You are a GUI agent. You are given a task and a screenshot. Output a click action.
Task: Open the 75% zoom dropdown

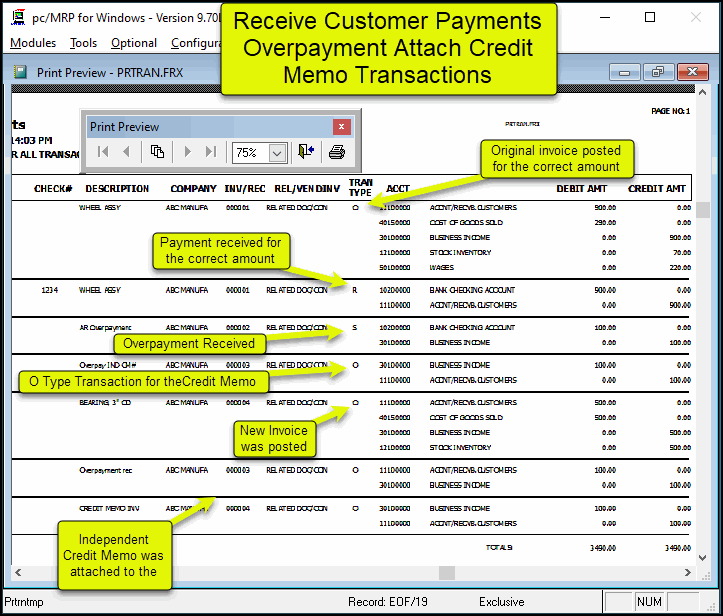pos(277,152)
